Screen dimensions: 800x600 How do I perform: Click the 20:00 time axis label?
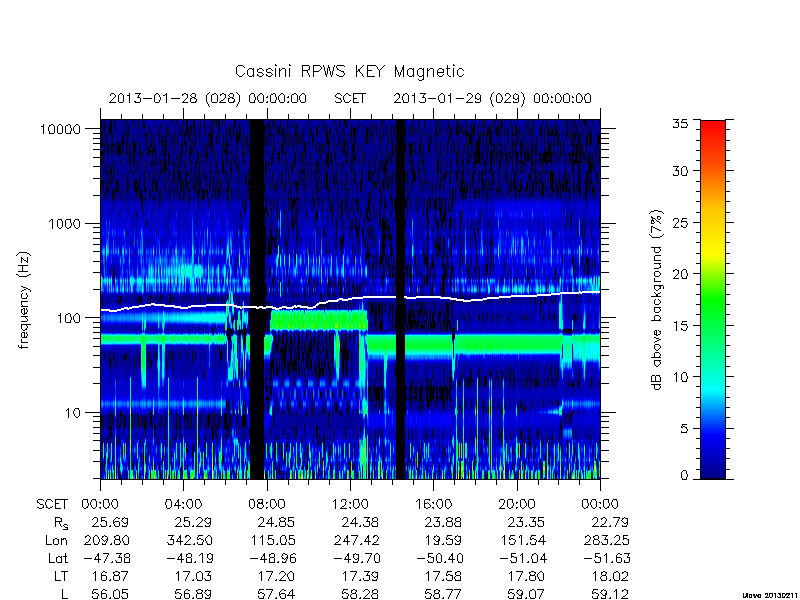517,505
